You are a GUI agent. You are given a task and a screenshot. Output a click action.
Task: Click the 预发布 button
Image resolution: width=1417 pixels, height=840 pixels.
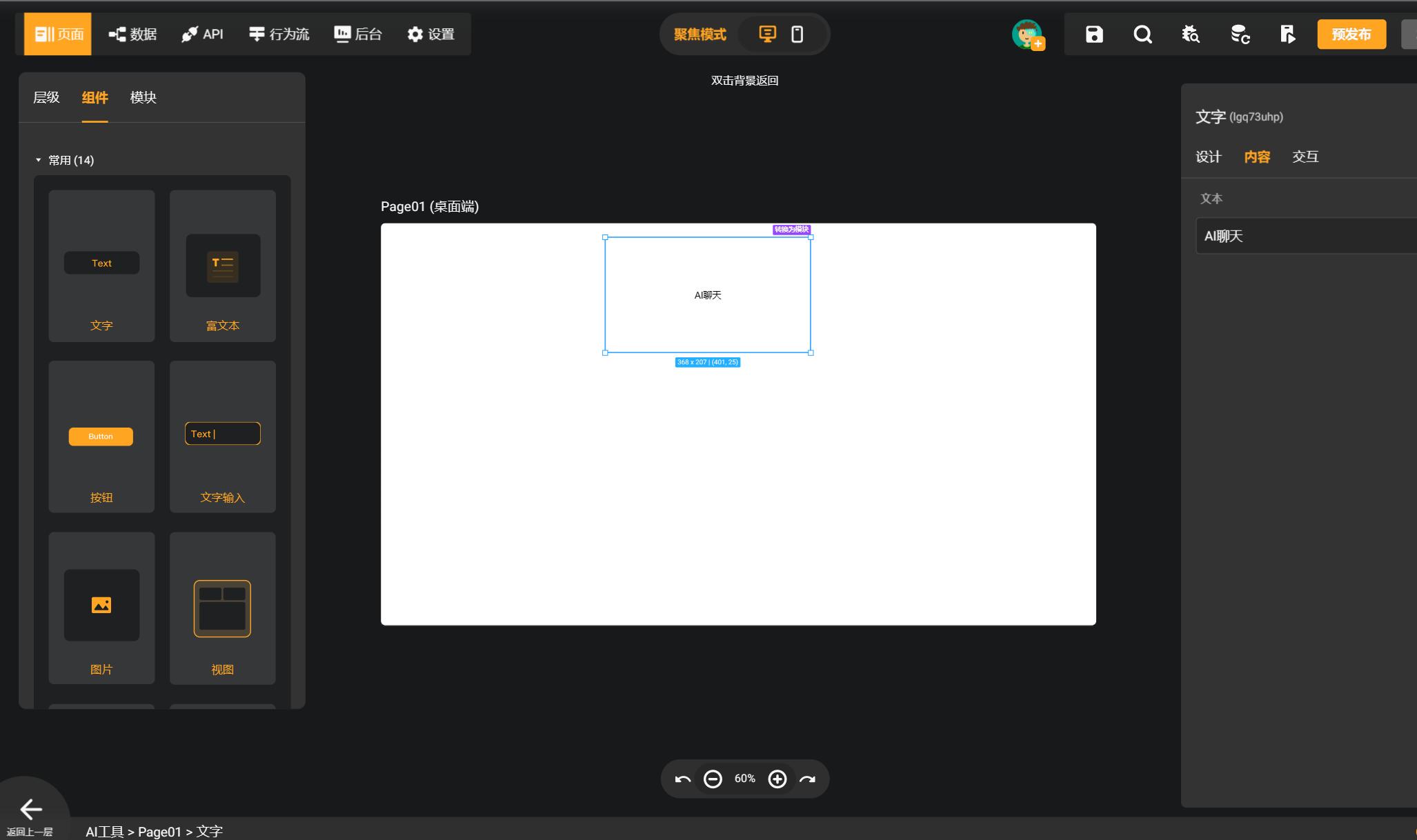tap(1351, 34)
